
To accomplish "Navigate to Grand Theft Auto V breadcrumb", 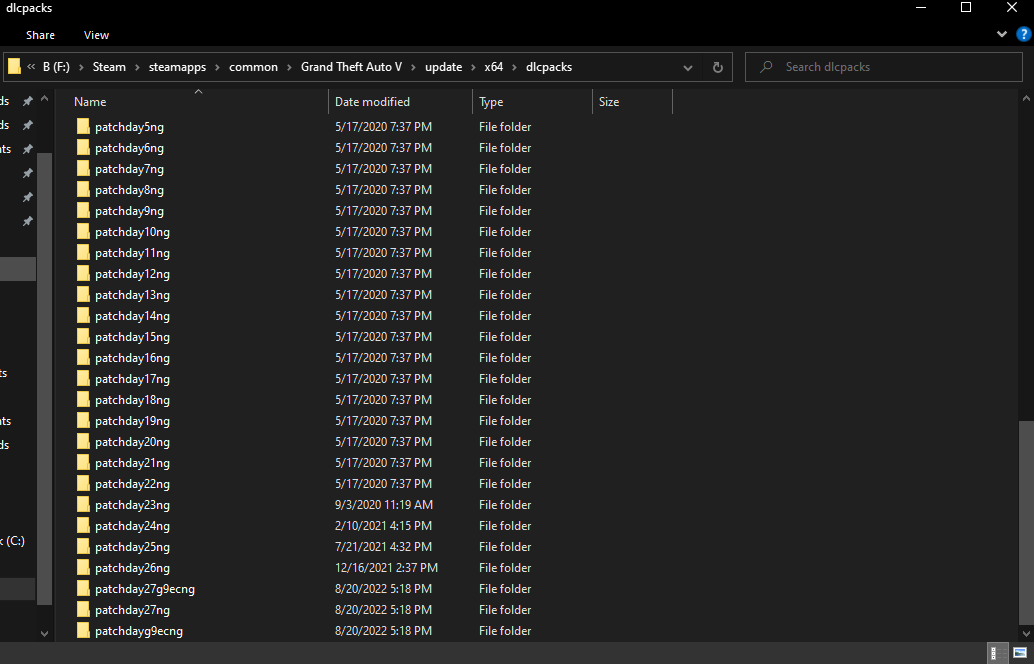I will coord(351,67).
